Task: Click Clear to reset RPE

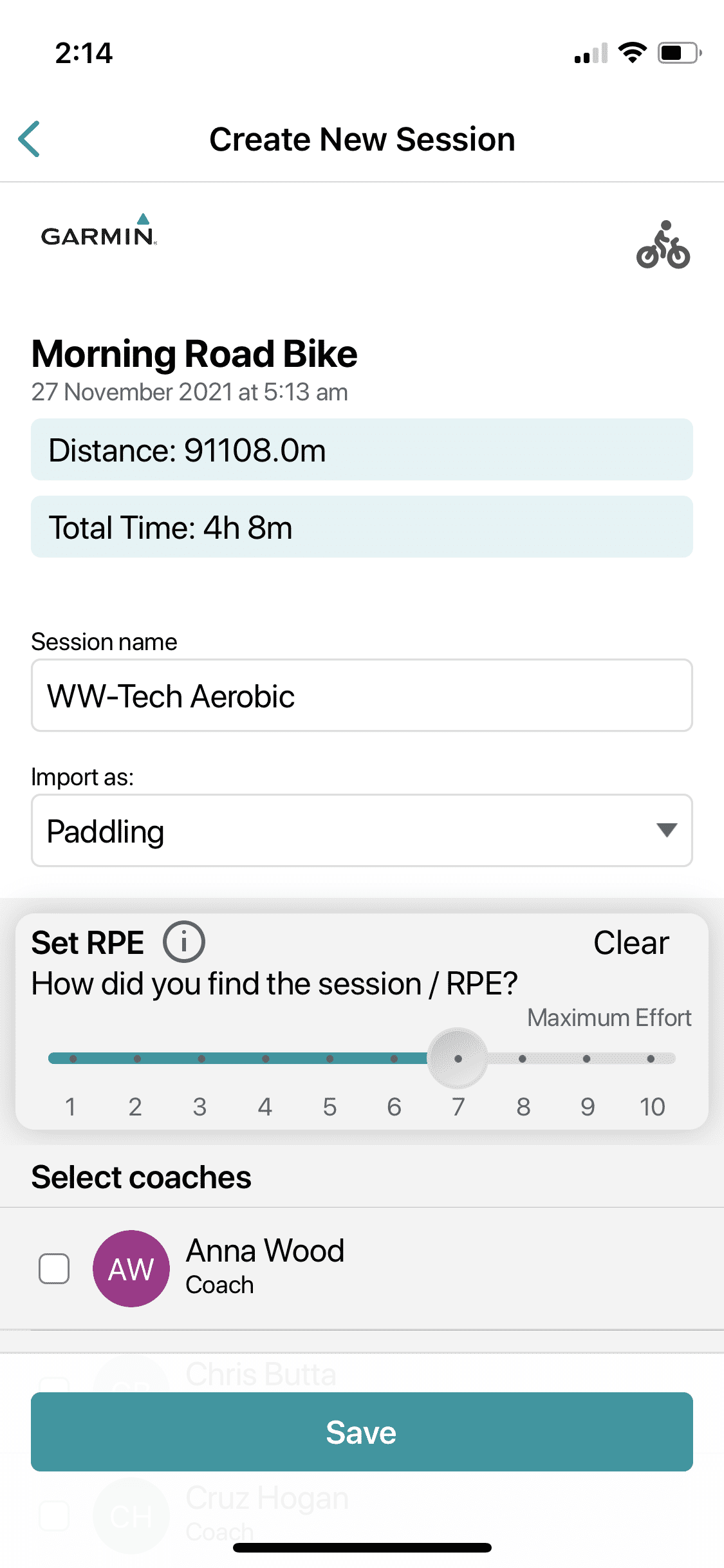Action: click(631, 943)
